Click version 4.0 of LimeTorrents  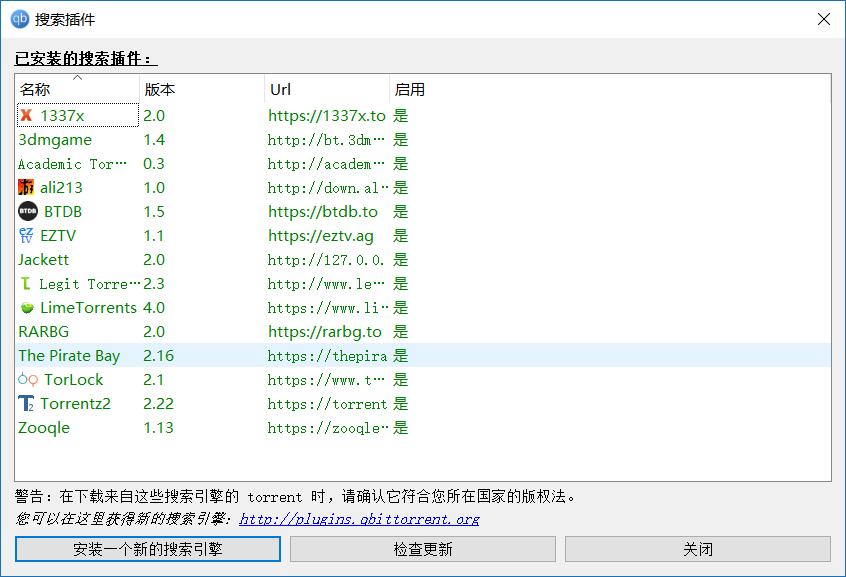click(x=154, y=308)
